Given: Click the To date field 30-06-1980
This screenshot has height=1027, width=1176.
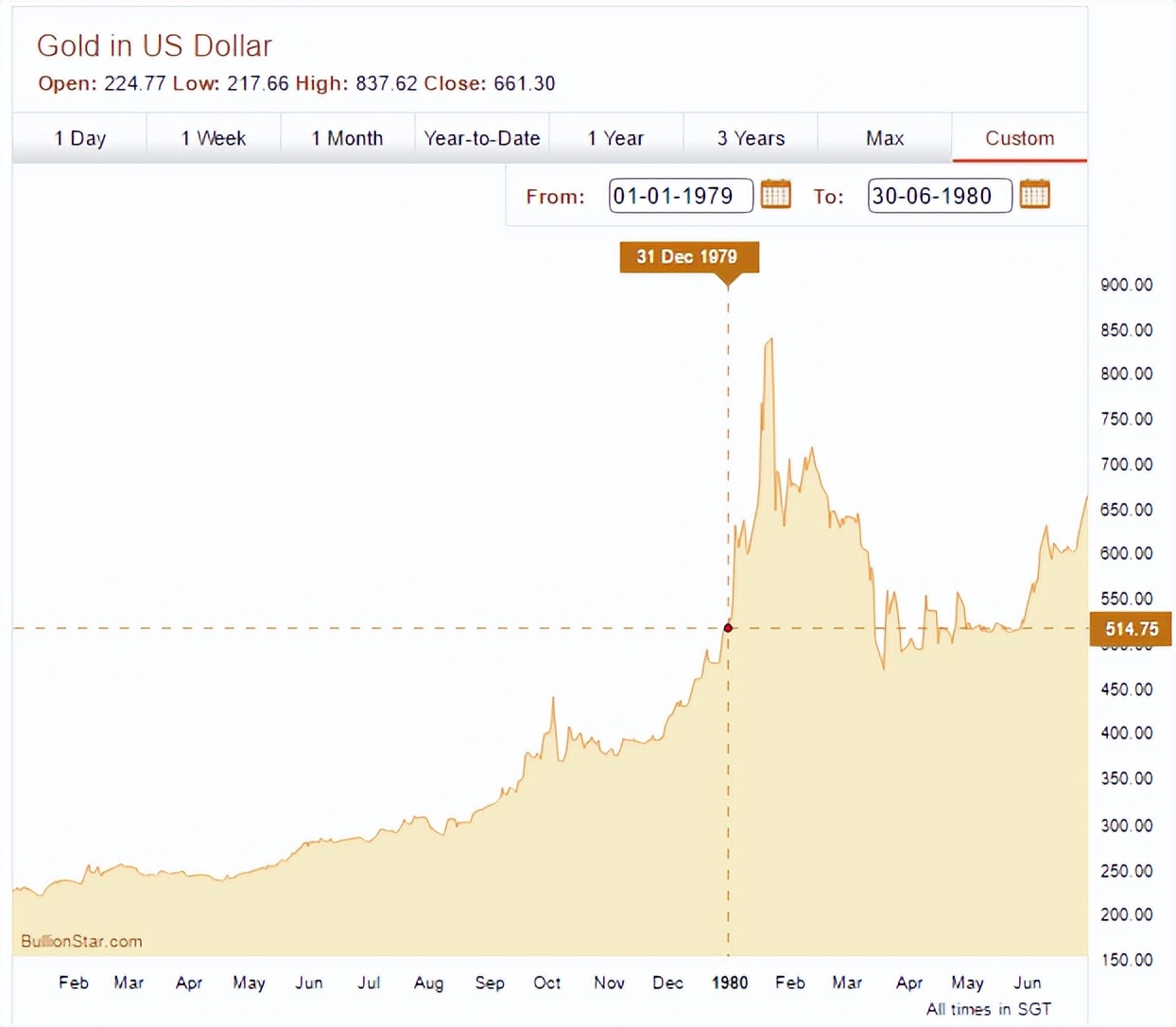Looking at the screenshot, I should [x=940, y=196].
